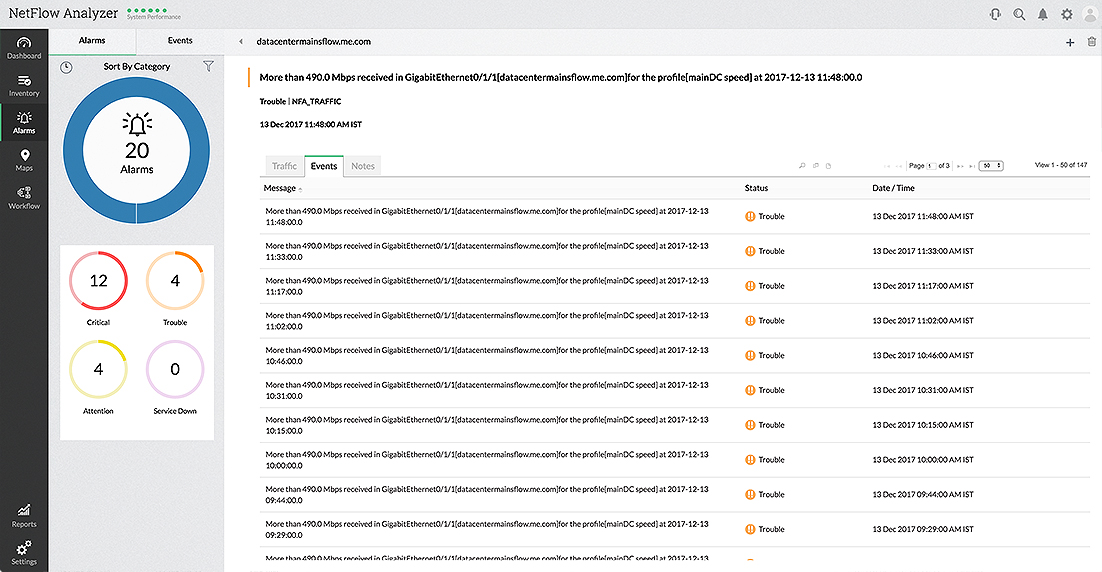Open the rows-per-page dropdown showing 50
1102x572 pixels.
[992, 166]
